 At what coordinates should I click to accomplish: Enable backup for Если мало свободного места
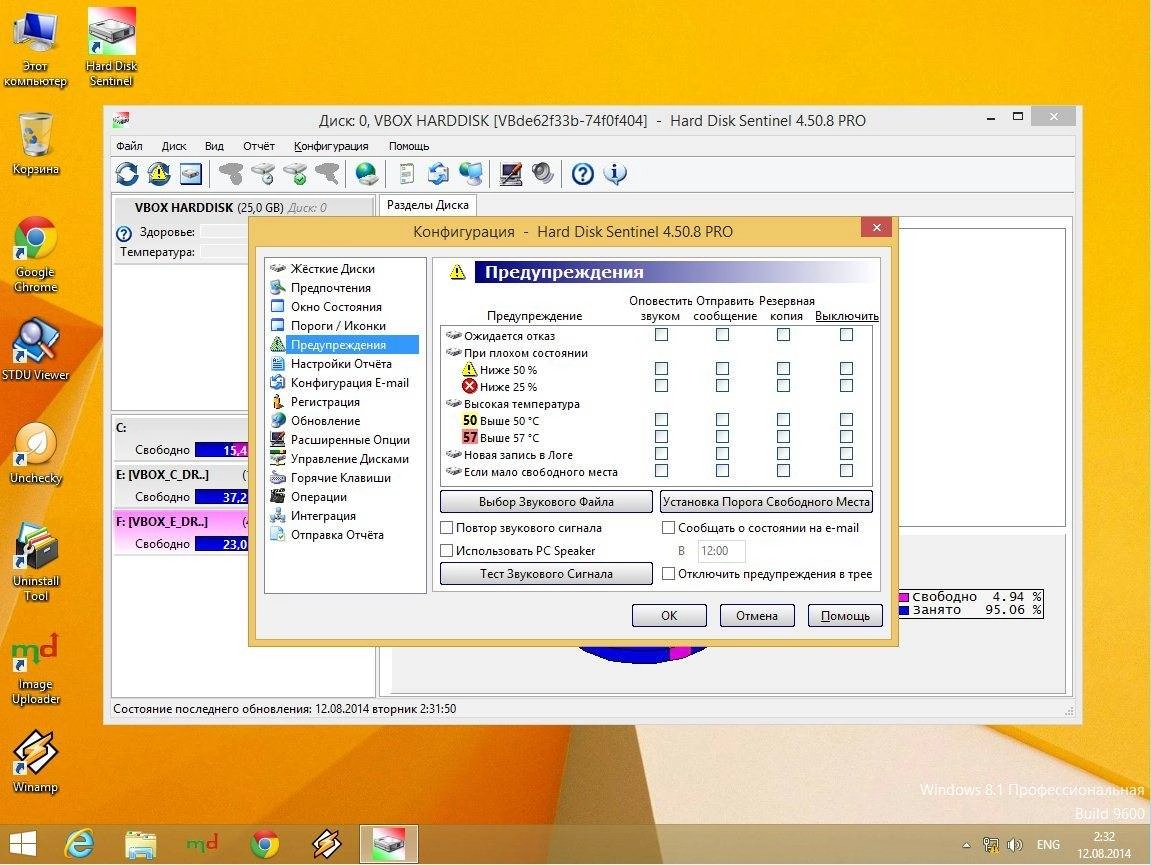[783, 471]
